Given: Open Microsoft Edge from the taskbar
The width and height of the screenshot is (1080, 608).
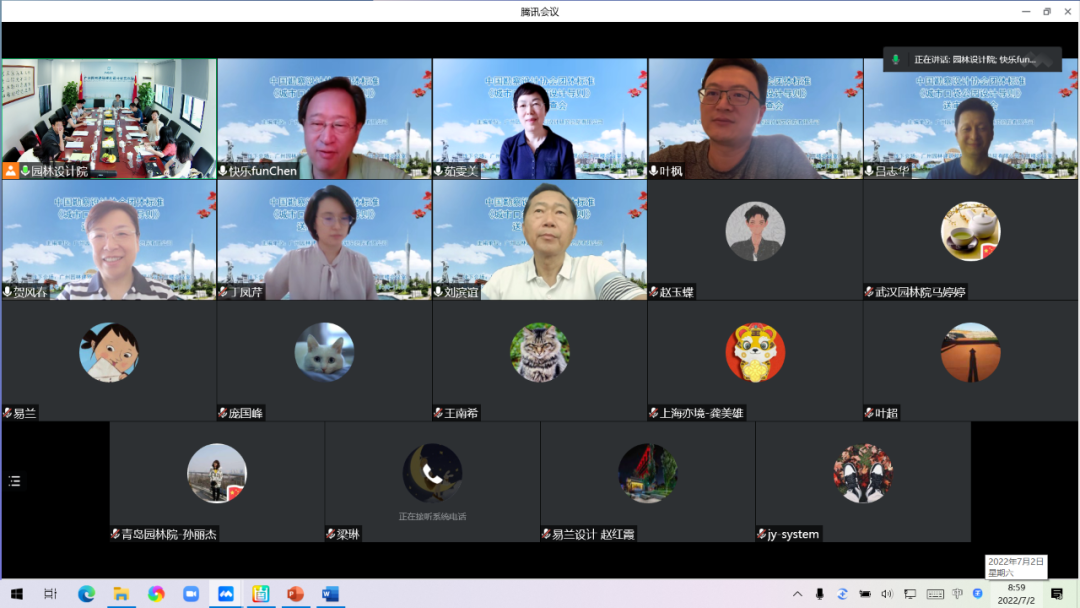Looking at the screenshot, I should point(86,594).
